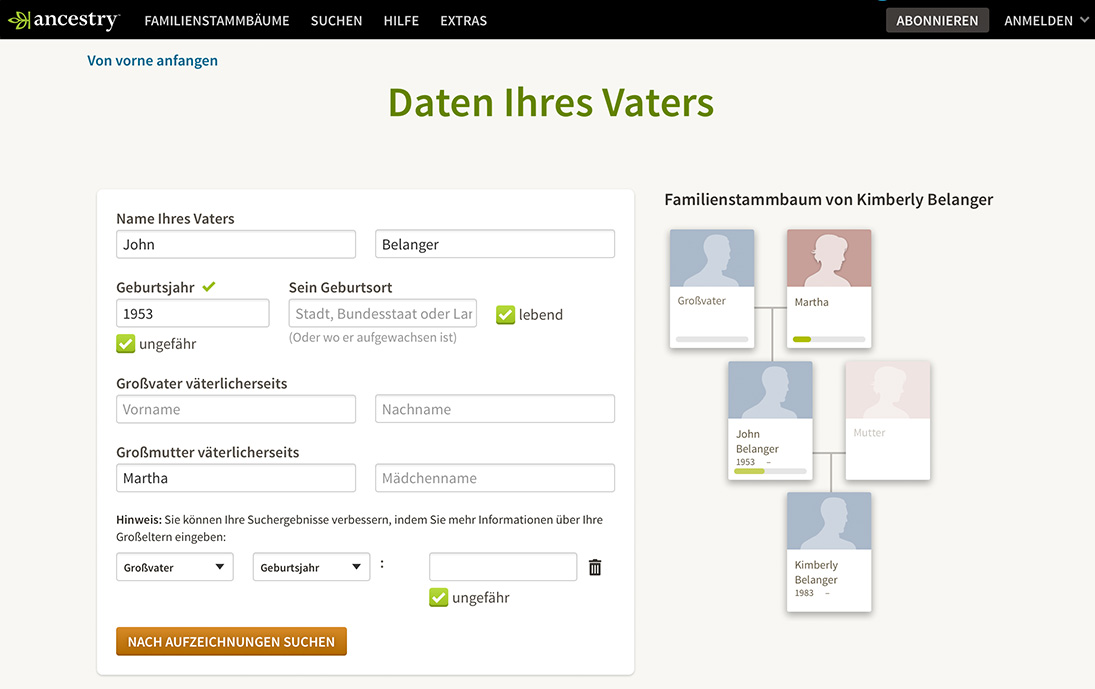Select the Mutter placeholder avatar
Viewport: 1095px width, 689px height.
(887, 390)
